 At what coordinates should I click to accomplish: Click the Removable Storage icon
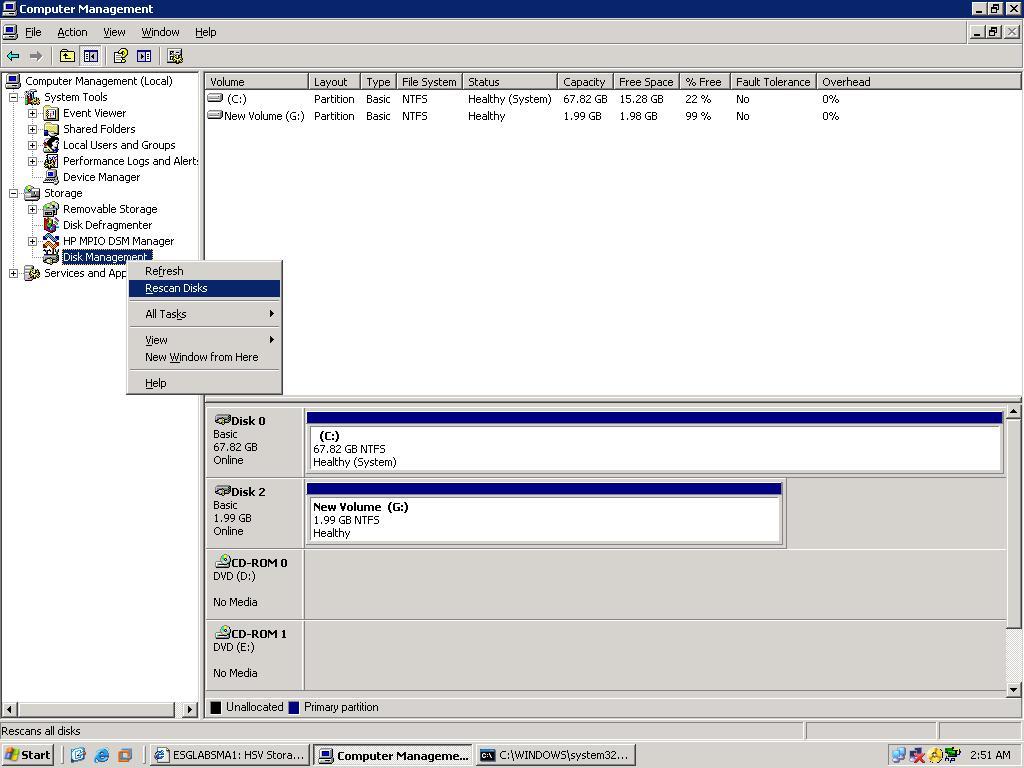coord(51,209)
